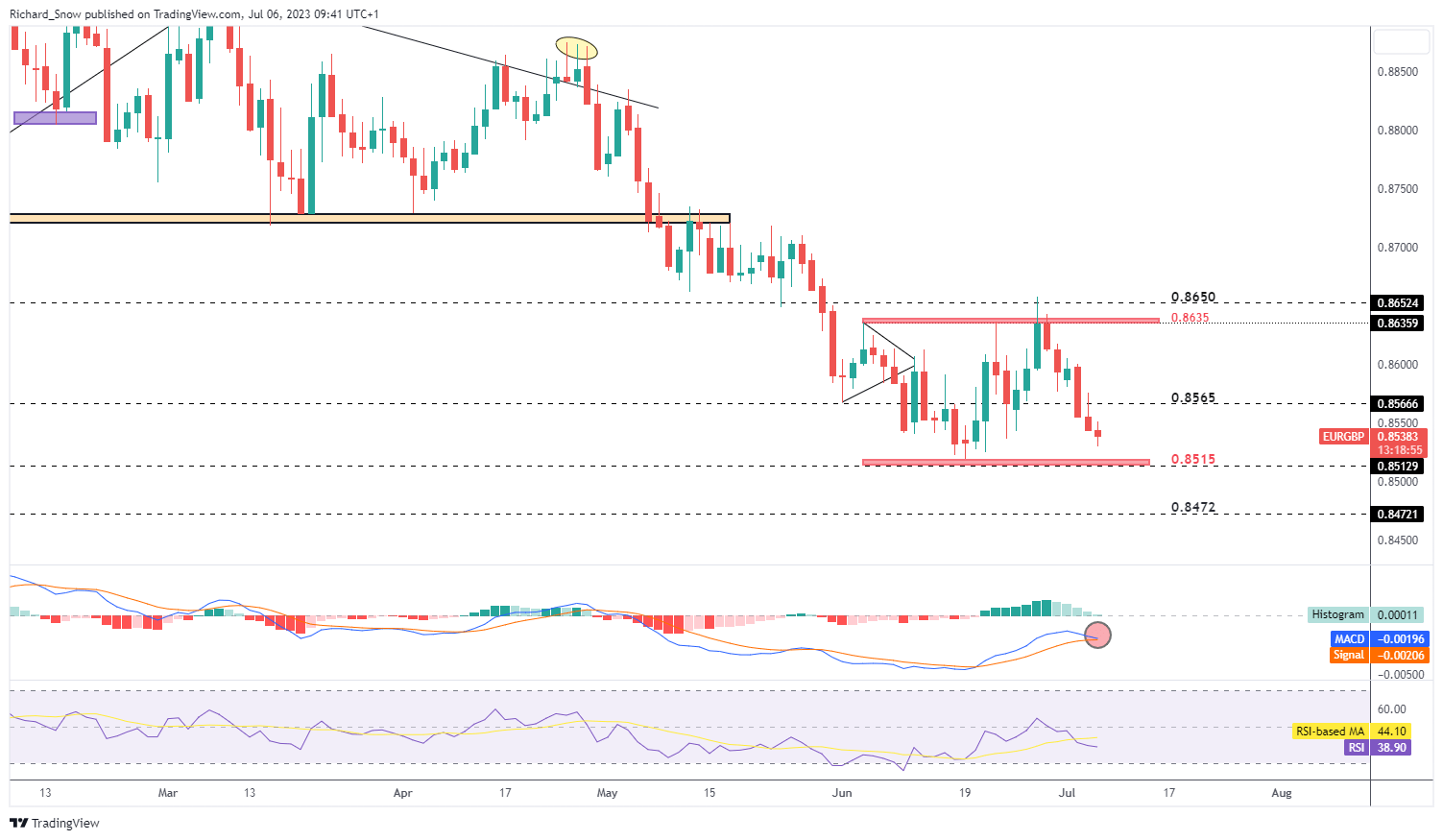Click the 0.87000 price scale label

tap(1398, 248)
